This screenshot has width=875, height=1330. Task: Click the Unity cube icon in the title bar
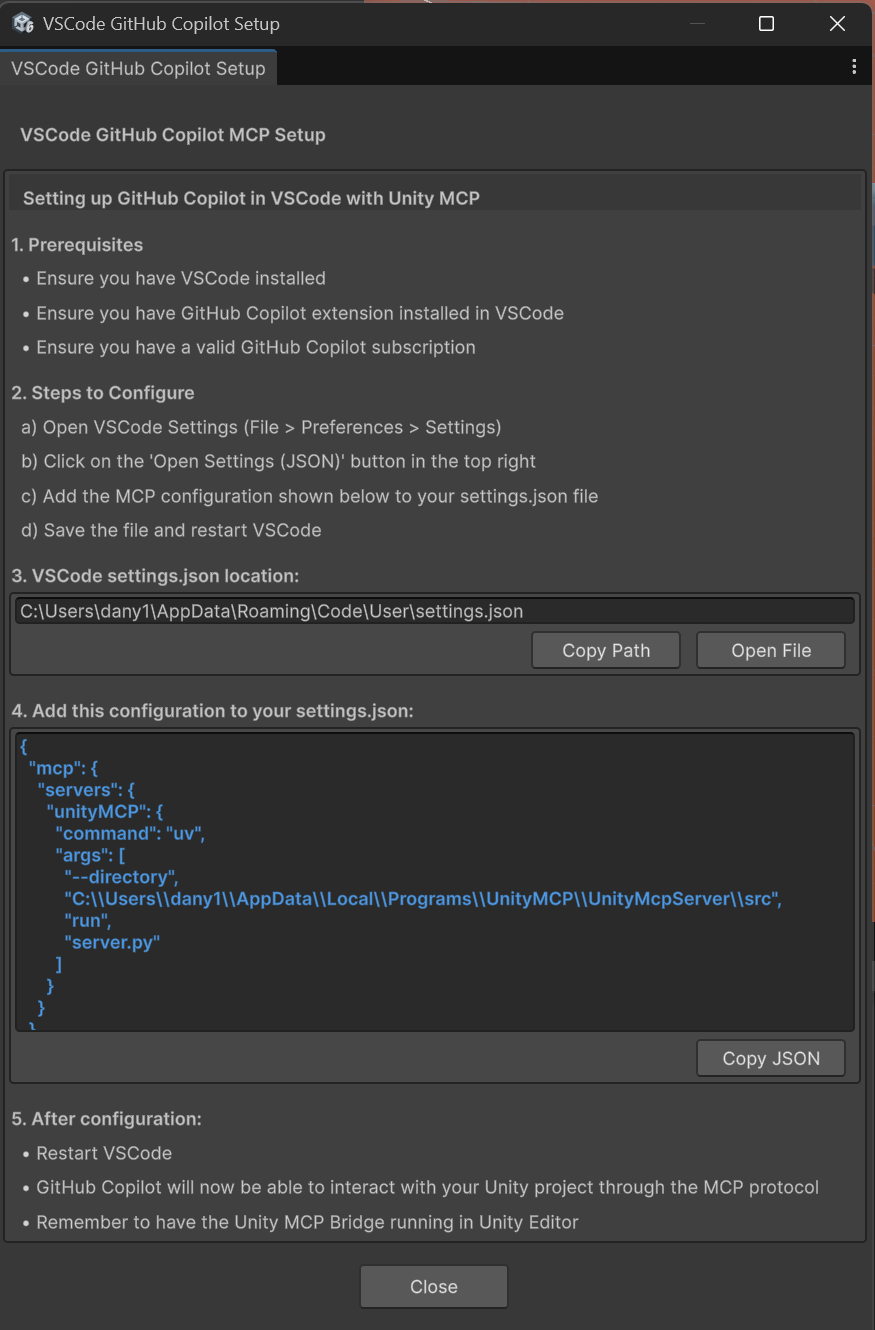point(22,23)
